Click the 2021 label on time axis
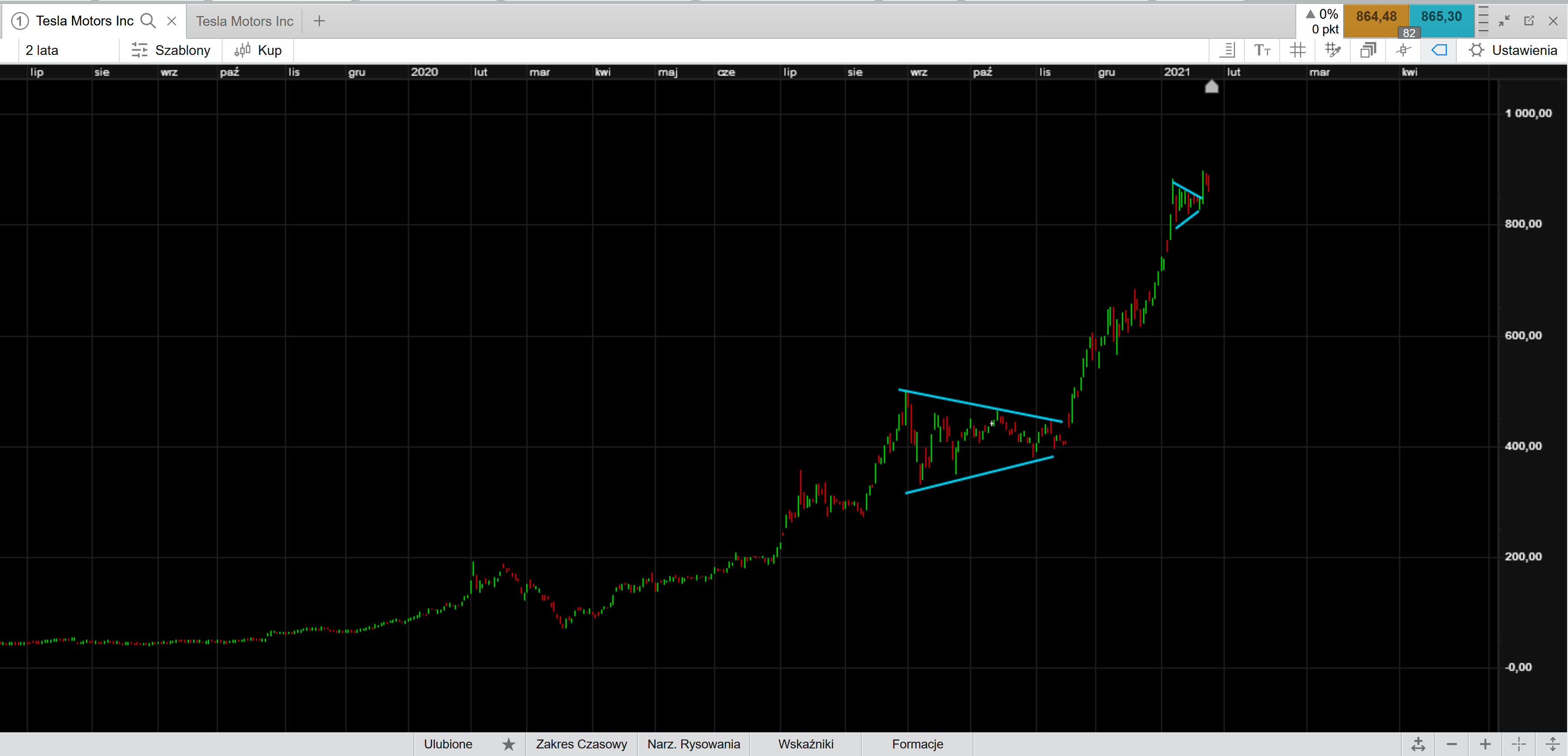Image resolution: width=1568 pixels, height=756 pixels. click(1176, 72)
